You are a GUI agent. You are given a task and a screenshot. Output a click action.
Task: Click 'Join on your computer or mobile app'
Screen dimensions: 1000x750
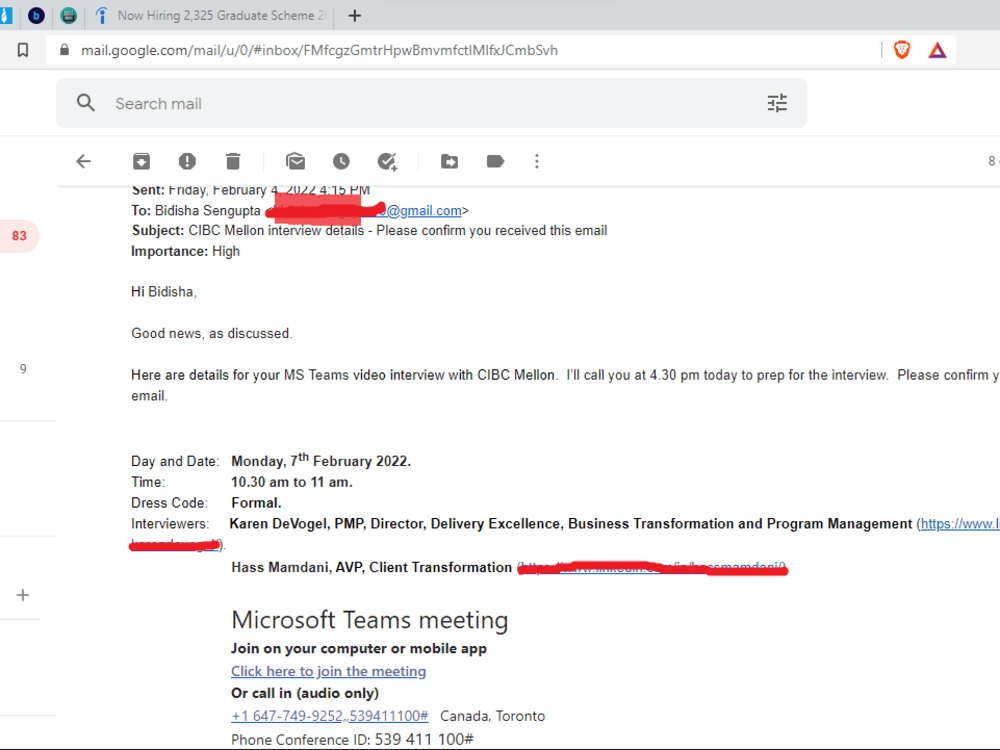tap(358, 649)
